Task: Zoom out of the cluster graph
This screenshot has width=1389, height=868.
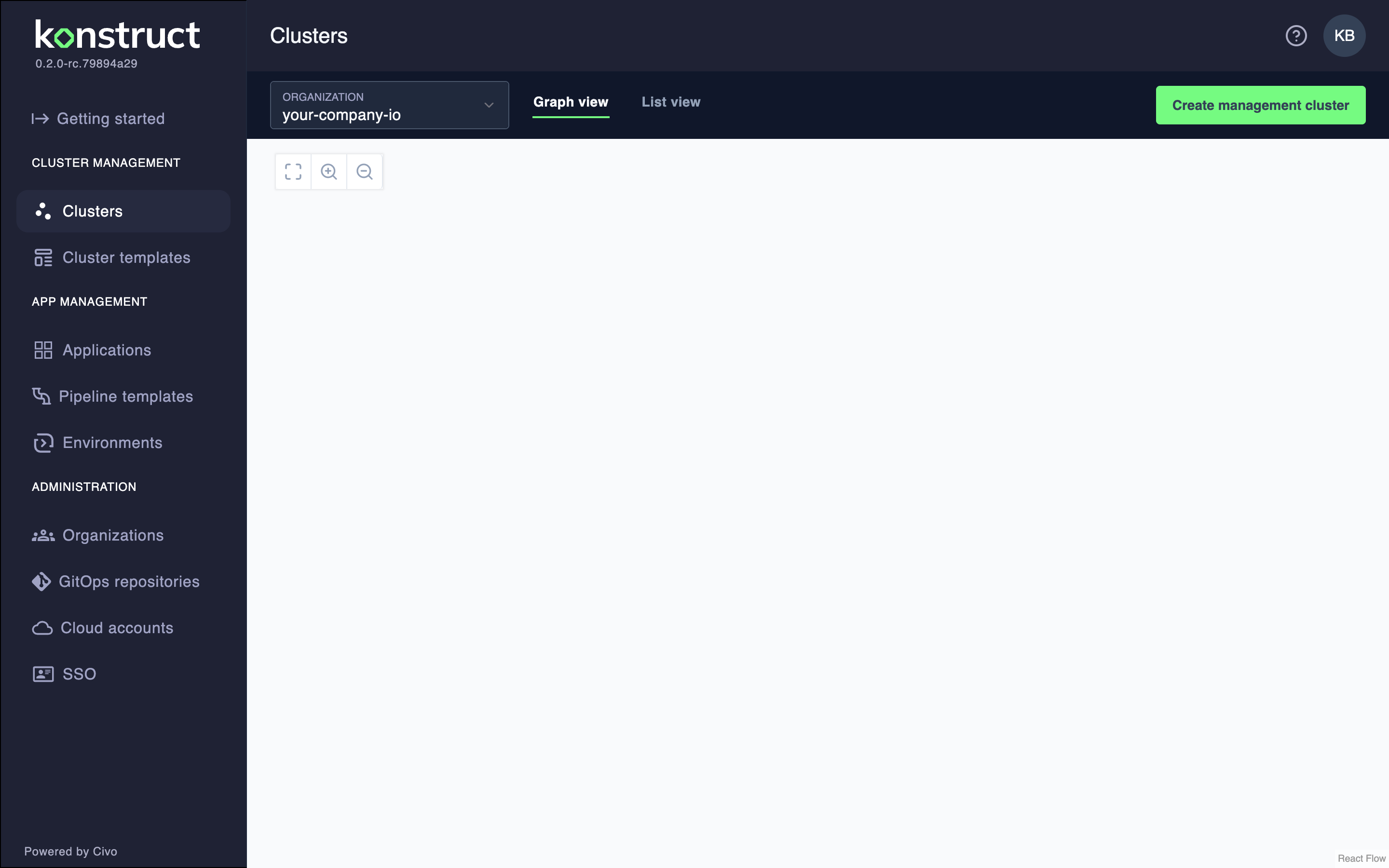Action: pyautogui.click(x=365, y=171)
